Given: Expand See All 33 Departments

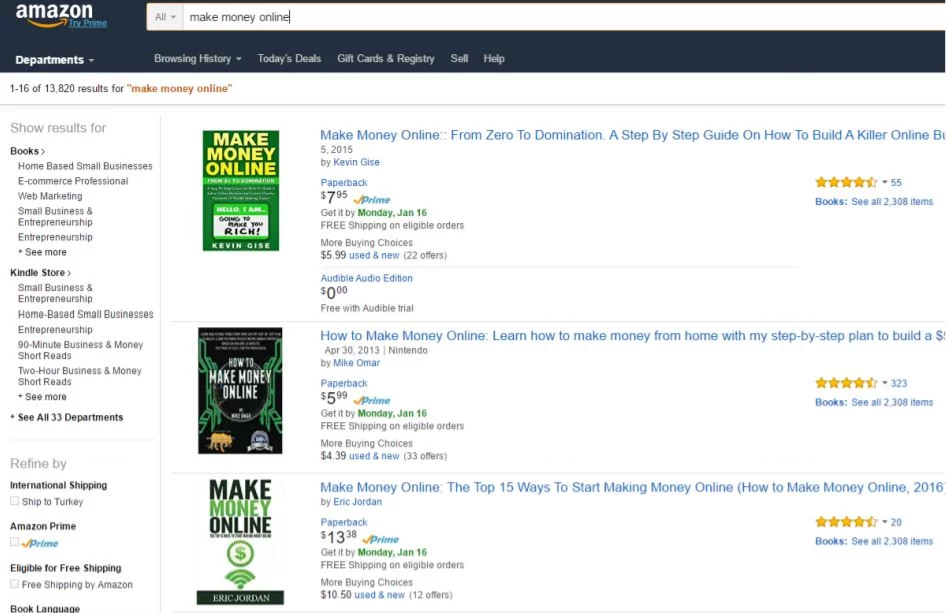Looking at the screenshot, I should pyautogui.click(x=66, y=417).
